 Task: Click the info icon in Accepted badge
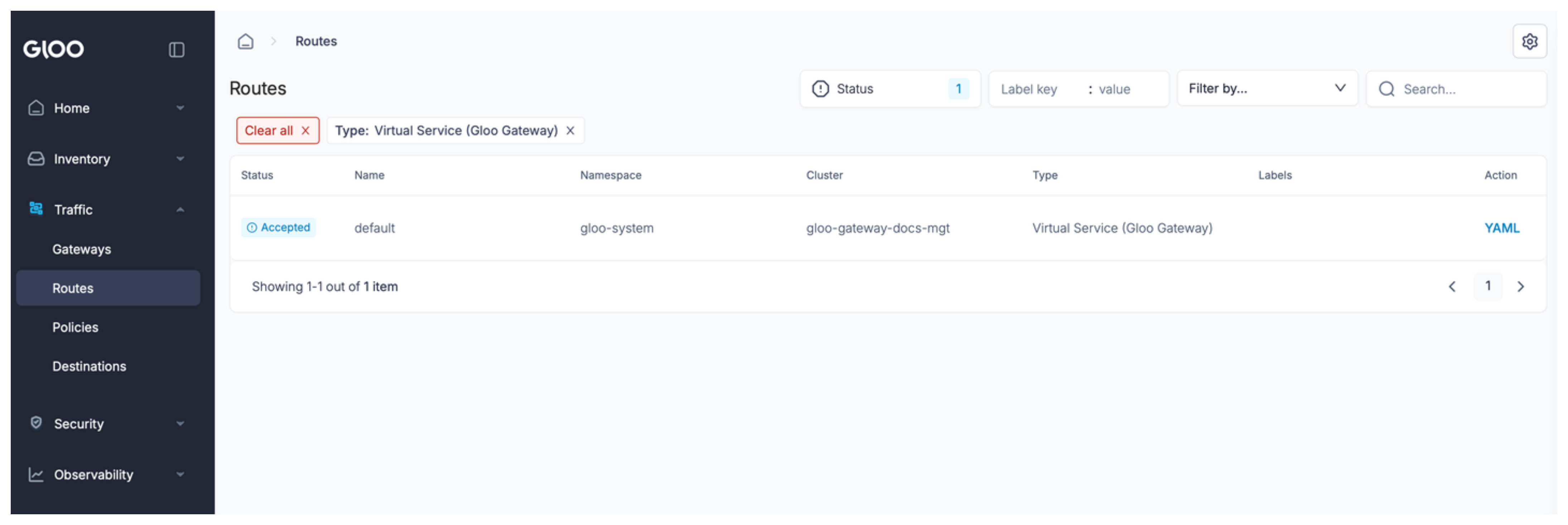pyautogui.click(x=251, y=227)
